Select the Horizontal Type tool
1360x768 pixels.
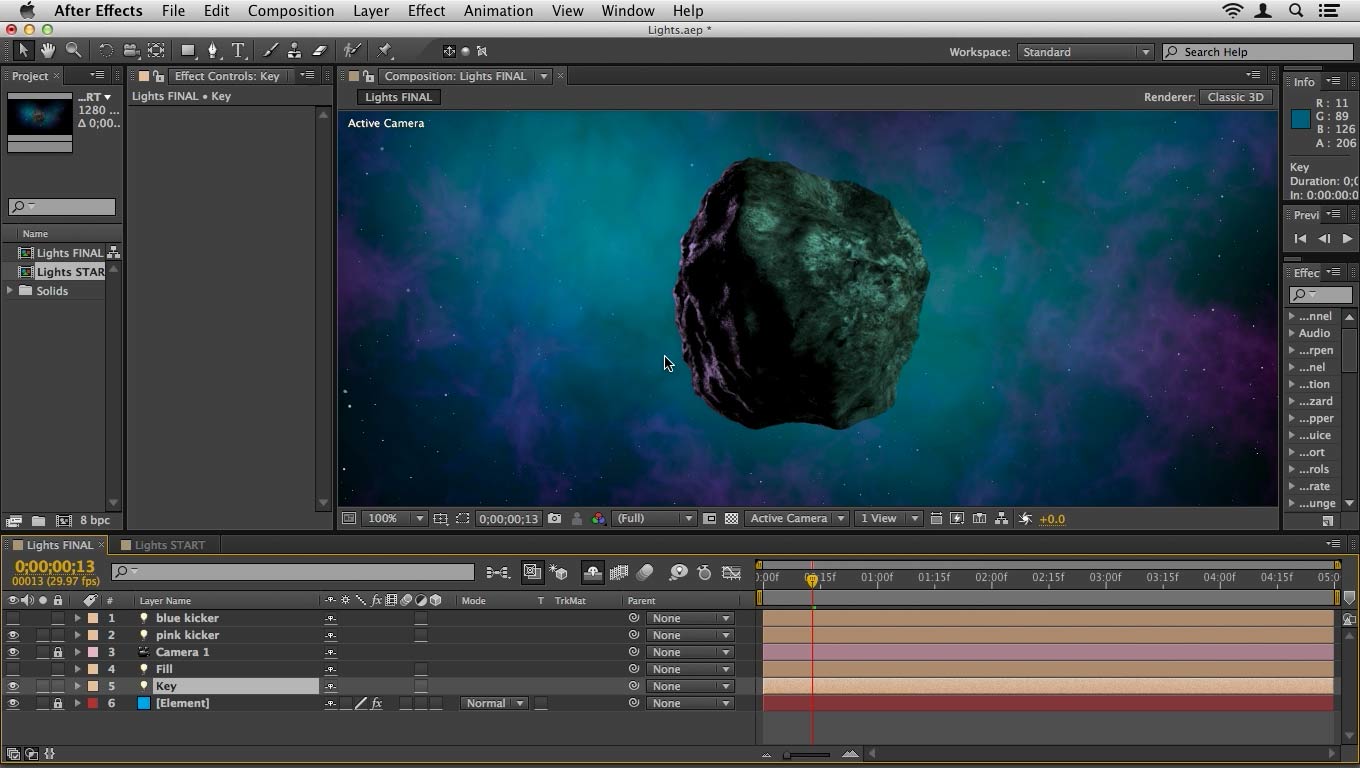point(238,51)
